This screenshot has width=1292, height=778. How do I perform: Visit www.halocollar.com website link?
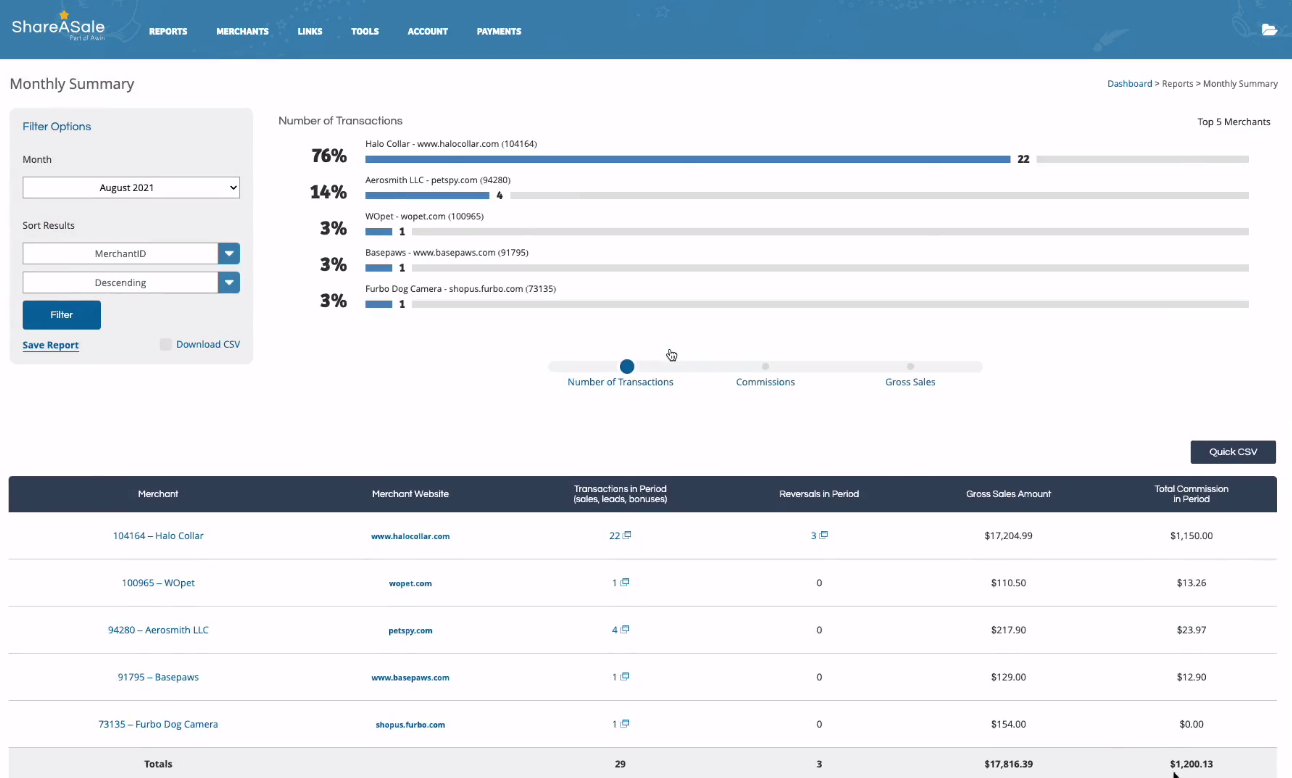pos(410,536)
